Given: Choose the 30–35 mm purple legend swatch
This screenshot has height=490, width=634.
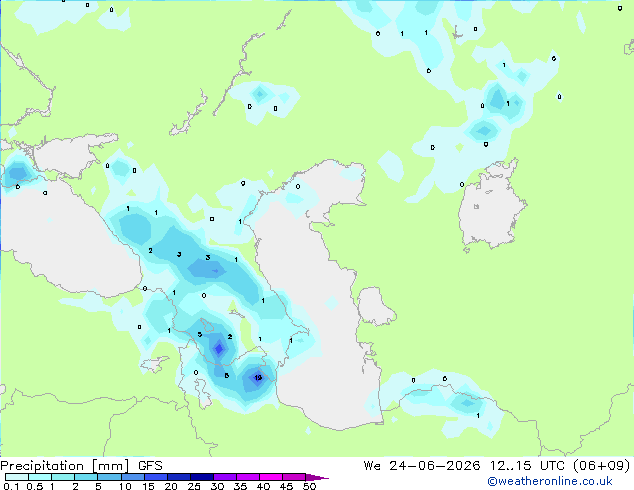Looking at the screenshot, I should tap(225, 477).
